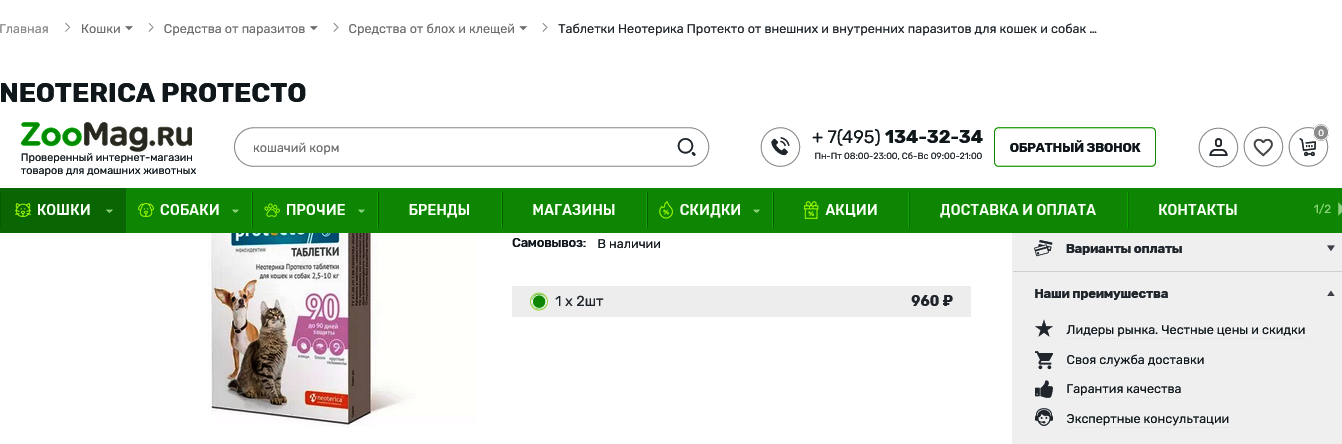Click the ZooMag.ru logo
1342x444 pixels.
point(107,148)
